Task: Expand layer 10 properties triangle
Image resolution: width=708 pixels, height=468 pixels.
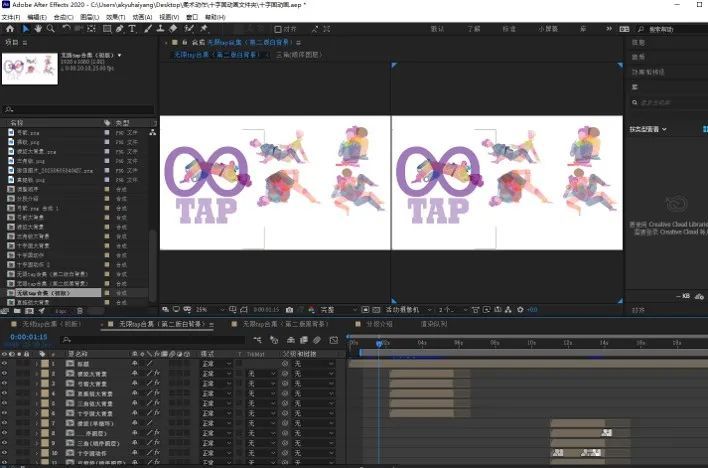Action: [37, 453]
